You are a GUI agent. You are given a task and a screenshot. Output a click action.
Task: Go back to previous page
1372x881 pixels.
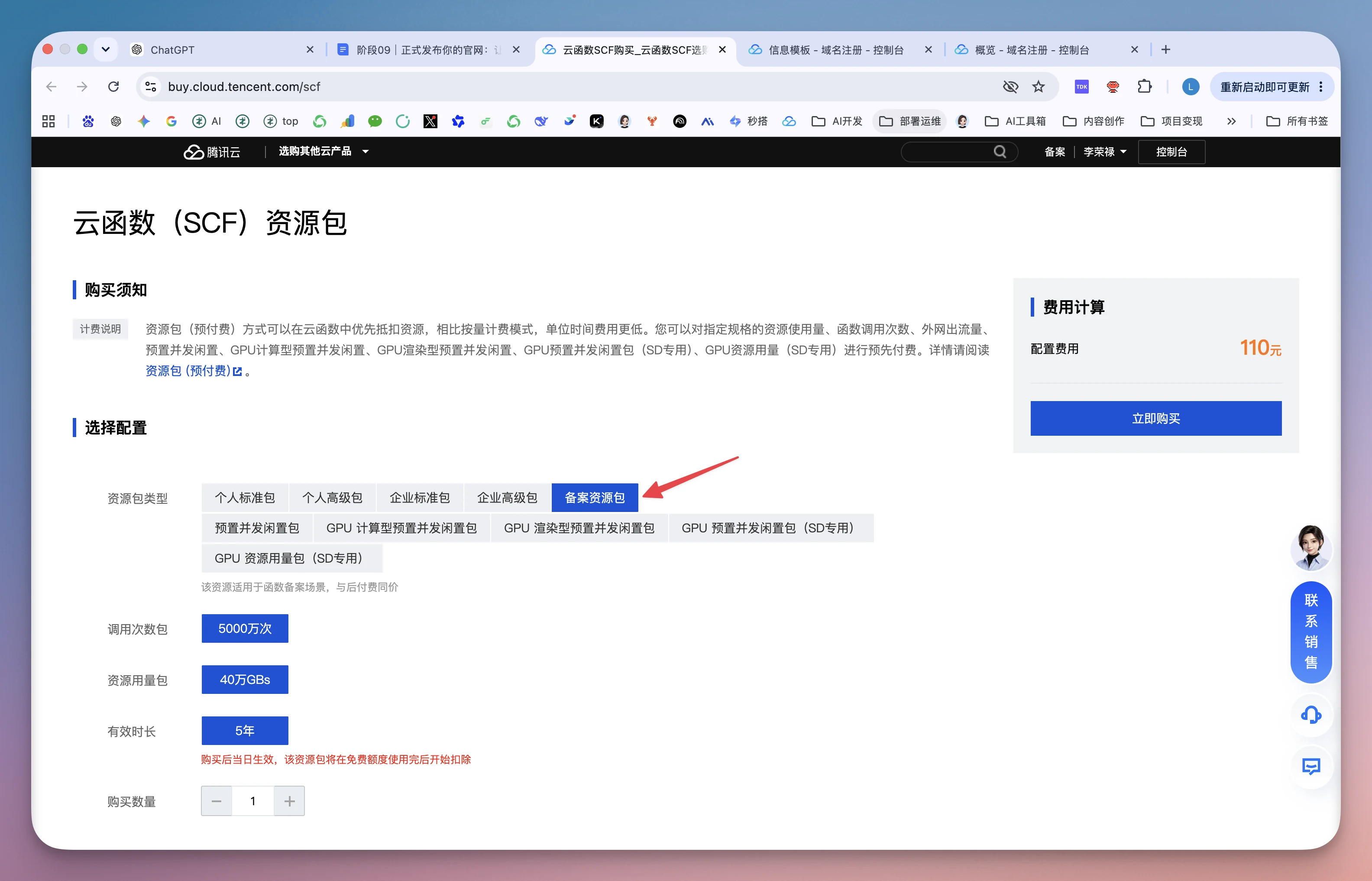click(x=52, y=86)
